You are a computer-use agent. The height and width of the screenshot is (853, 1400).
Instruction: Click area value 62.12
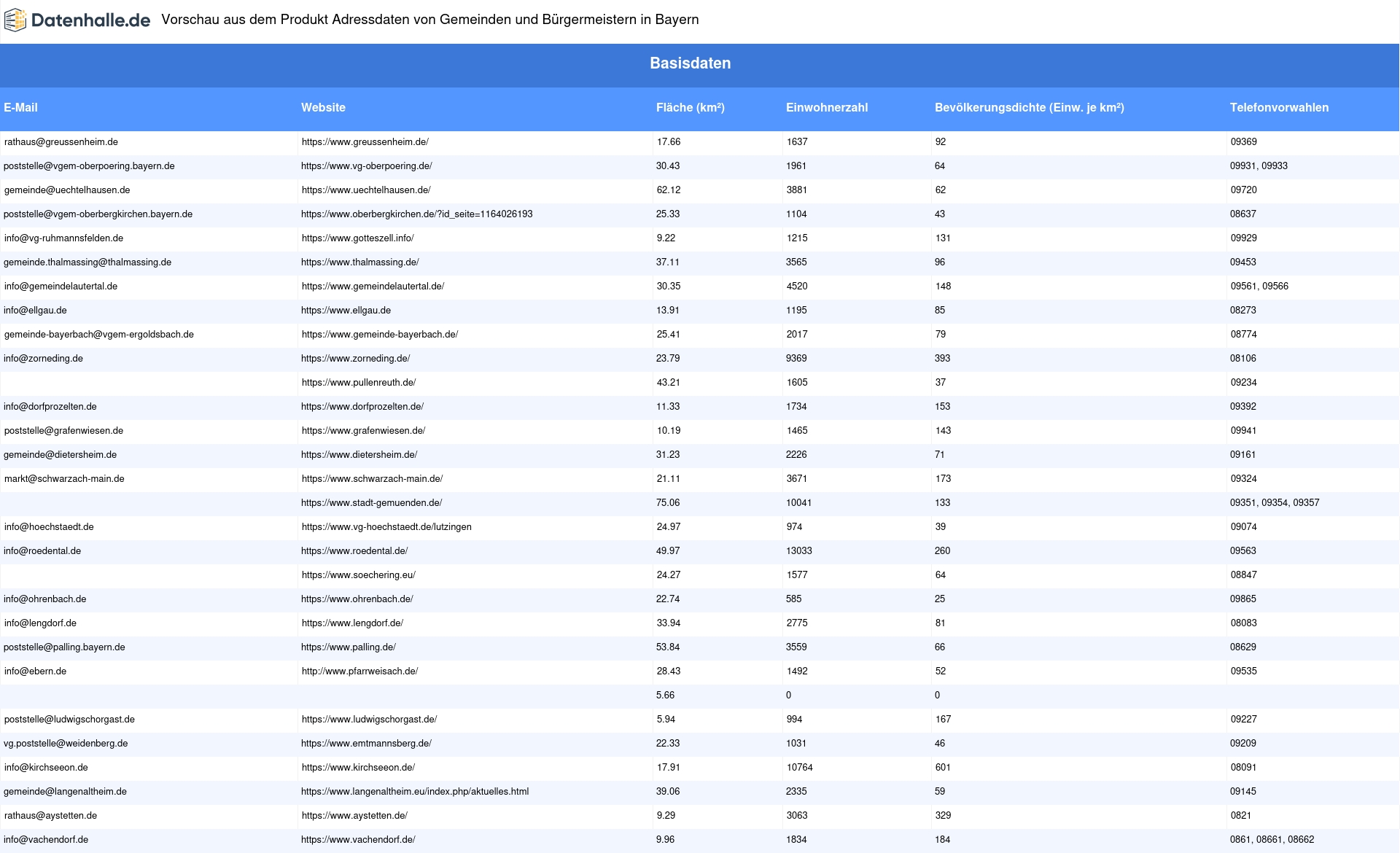(669, 190)
